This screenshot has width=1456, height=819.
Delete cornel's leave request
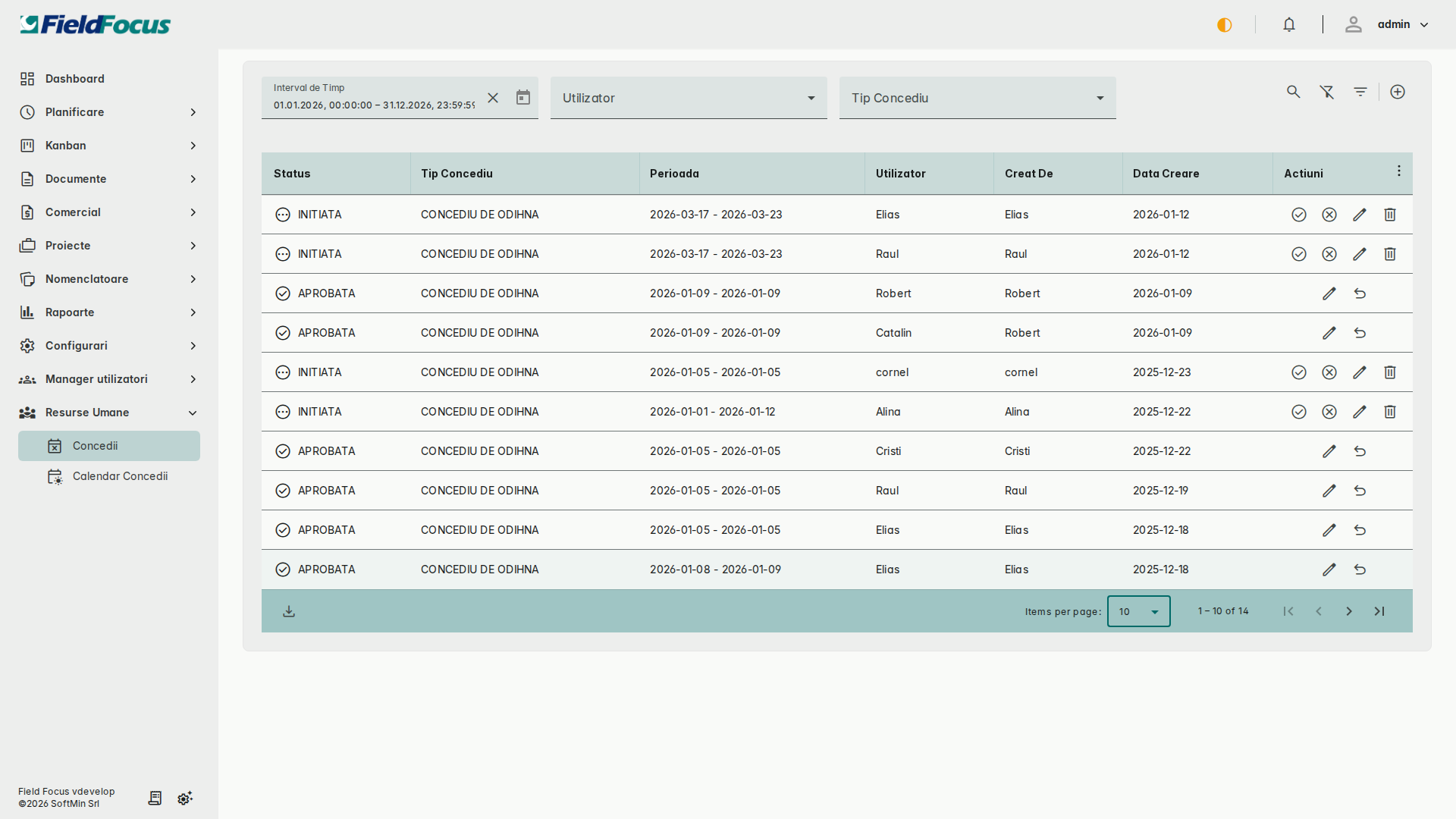click(1389, 372)
